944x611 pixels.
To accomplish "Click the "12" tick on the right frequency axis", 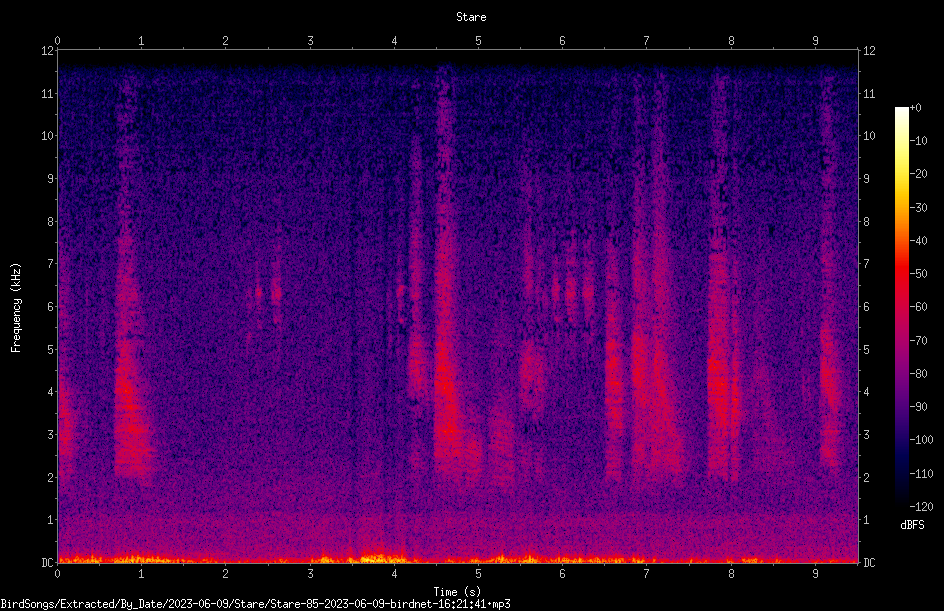I will (x=869, y=51).
